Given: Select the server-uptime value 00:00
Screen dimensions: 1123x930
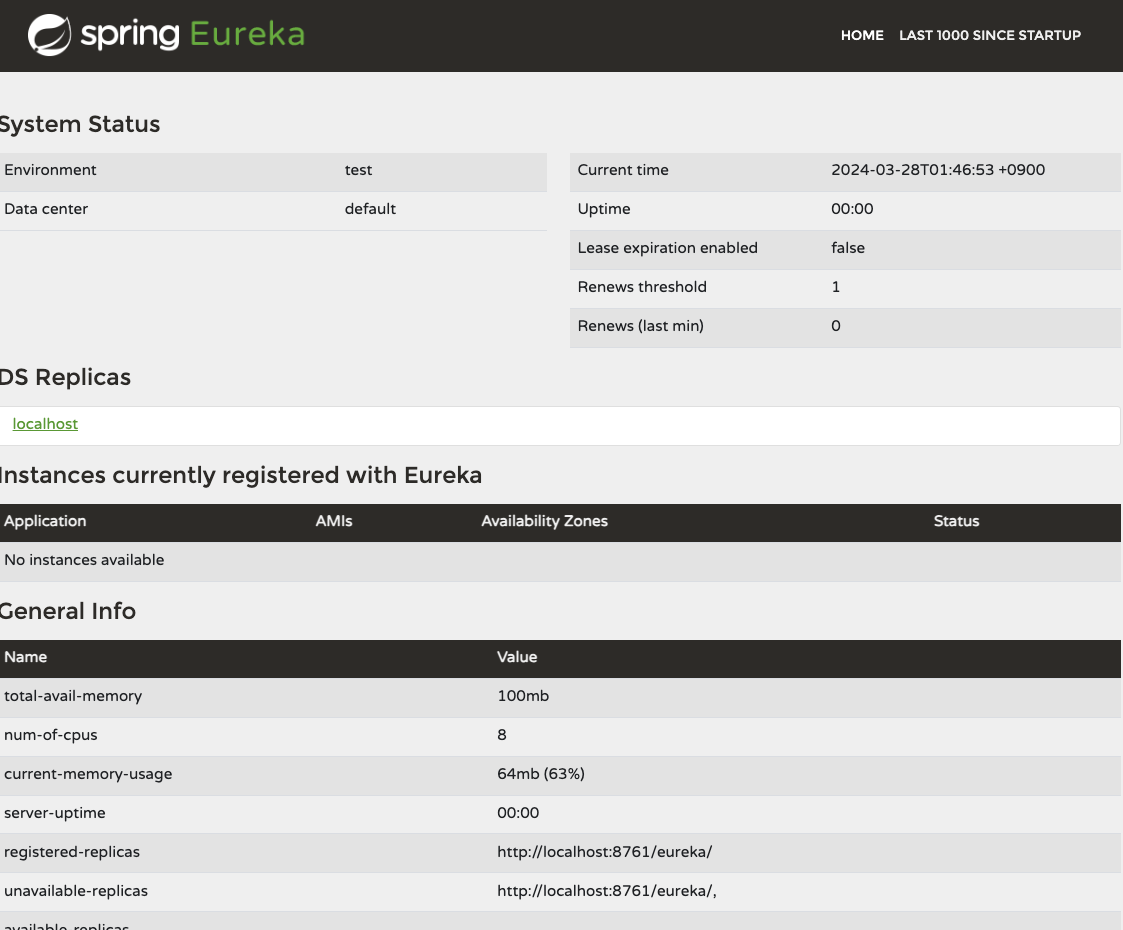Looking at the screenshot, I should [518, 813].
